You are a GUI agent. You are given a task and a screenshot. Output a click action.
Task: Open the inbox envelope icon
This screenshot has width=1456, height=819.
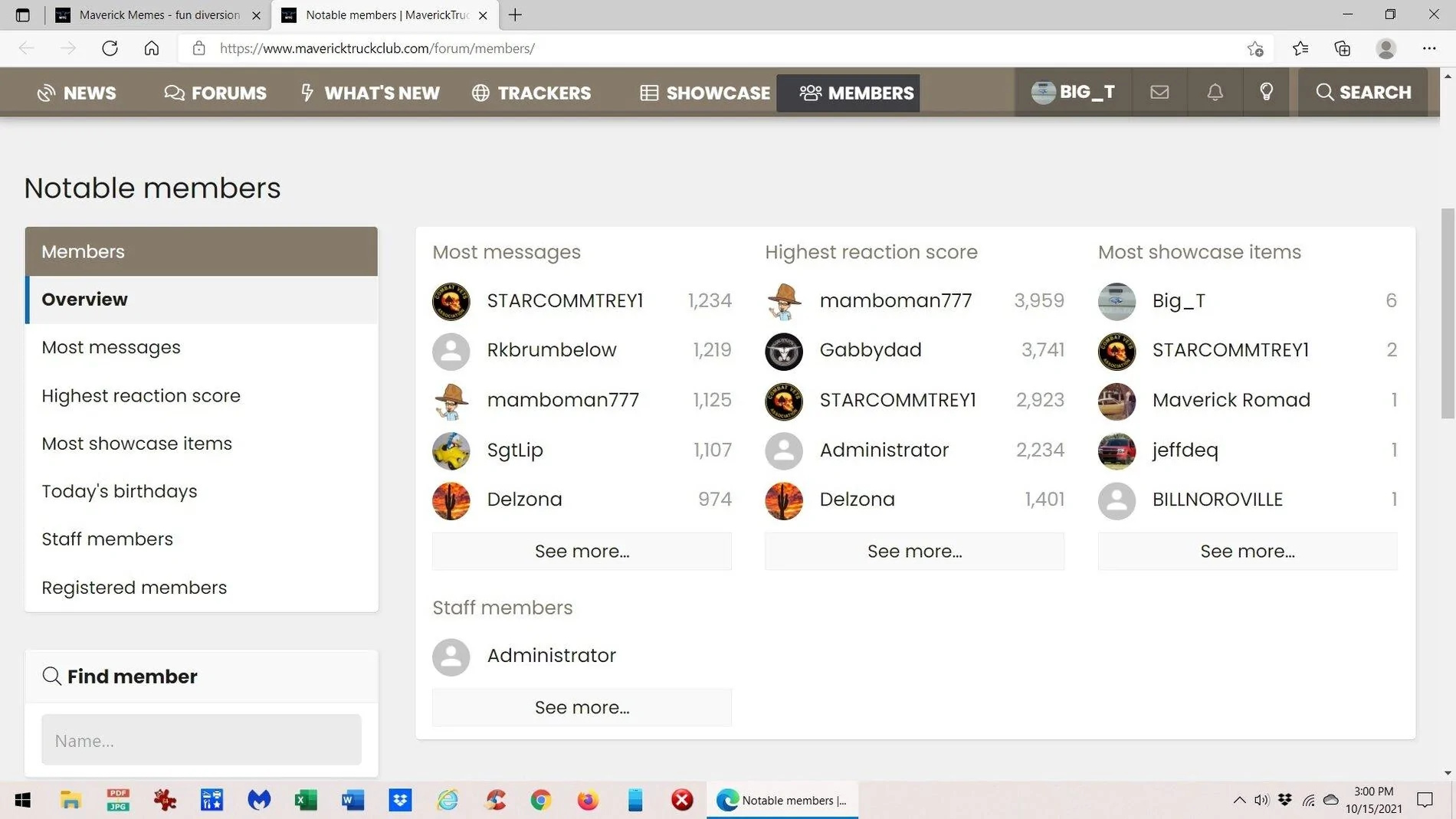point(1159,92)
